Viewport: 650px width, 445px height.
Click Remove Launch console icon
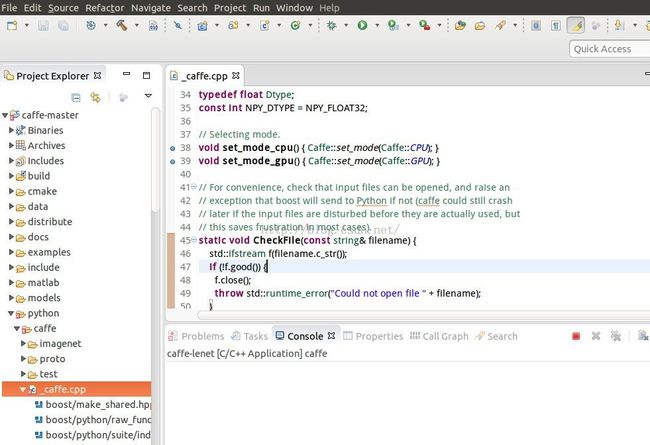tap(596, 336)
